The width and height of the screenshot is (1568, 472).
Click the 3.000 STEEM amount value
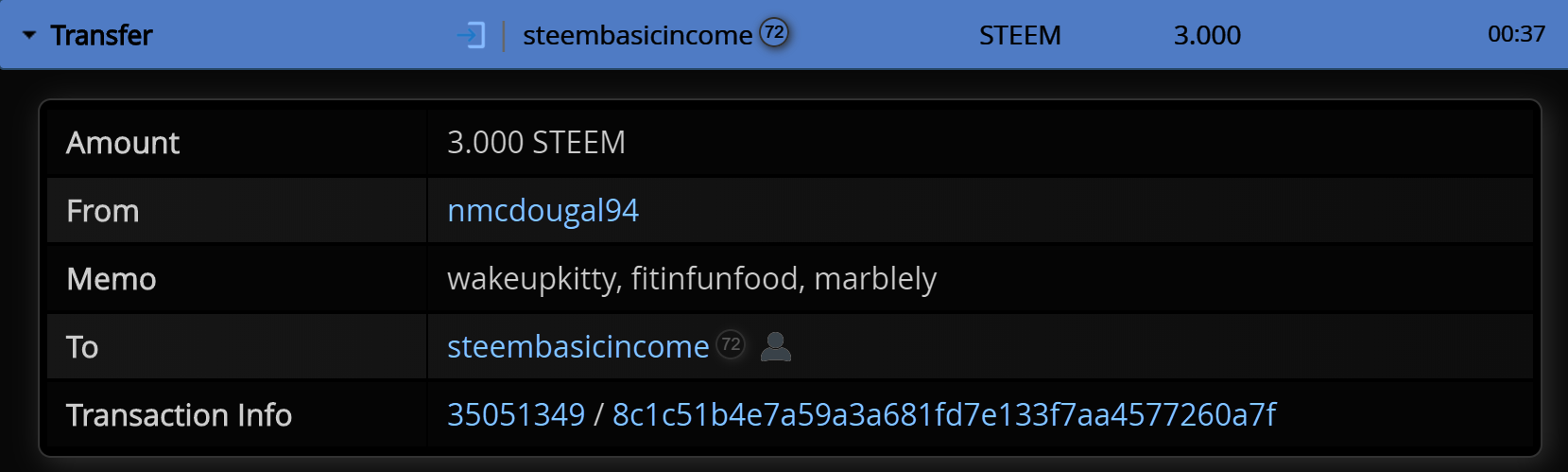(536, 143)
